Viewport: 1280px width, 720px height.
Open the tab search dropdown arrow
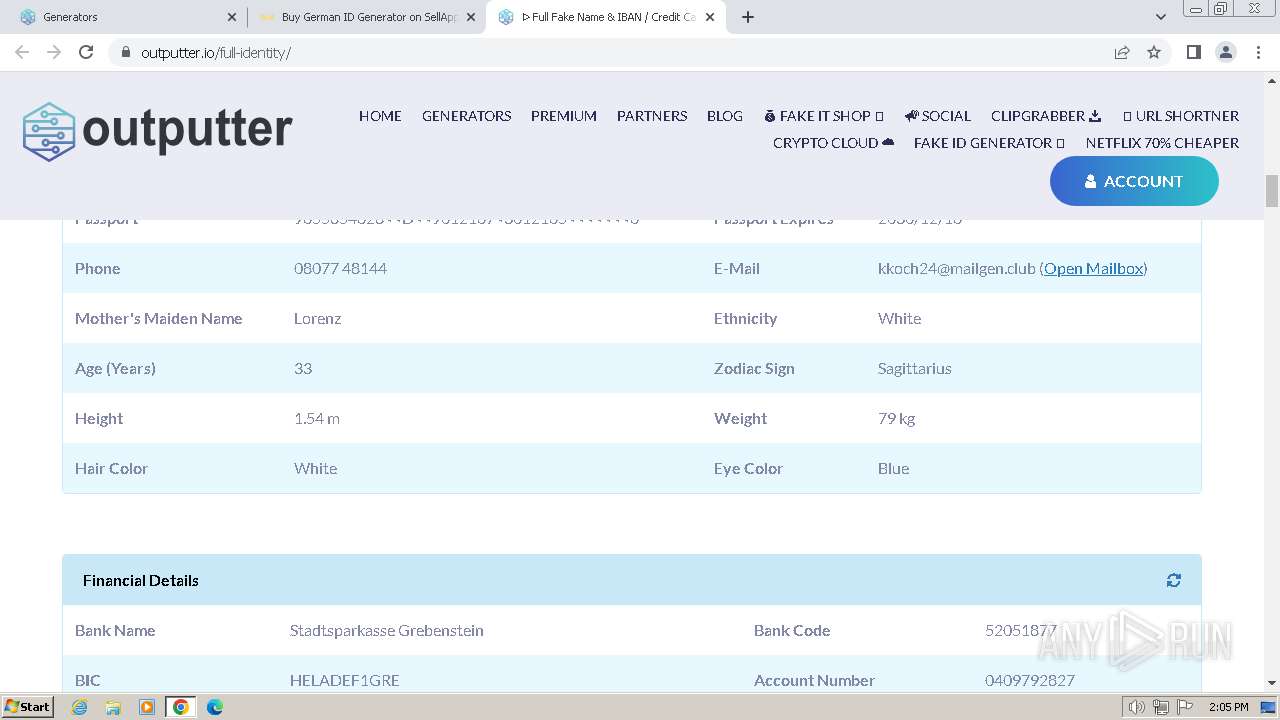pyautogui.click(x=1161, y=17)
